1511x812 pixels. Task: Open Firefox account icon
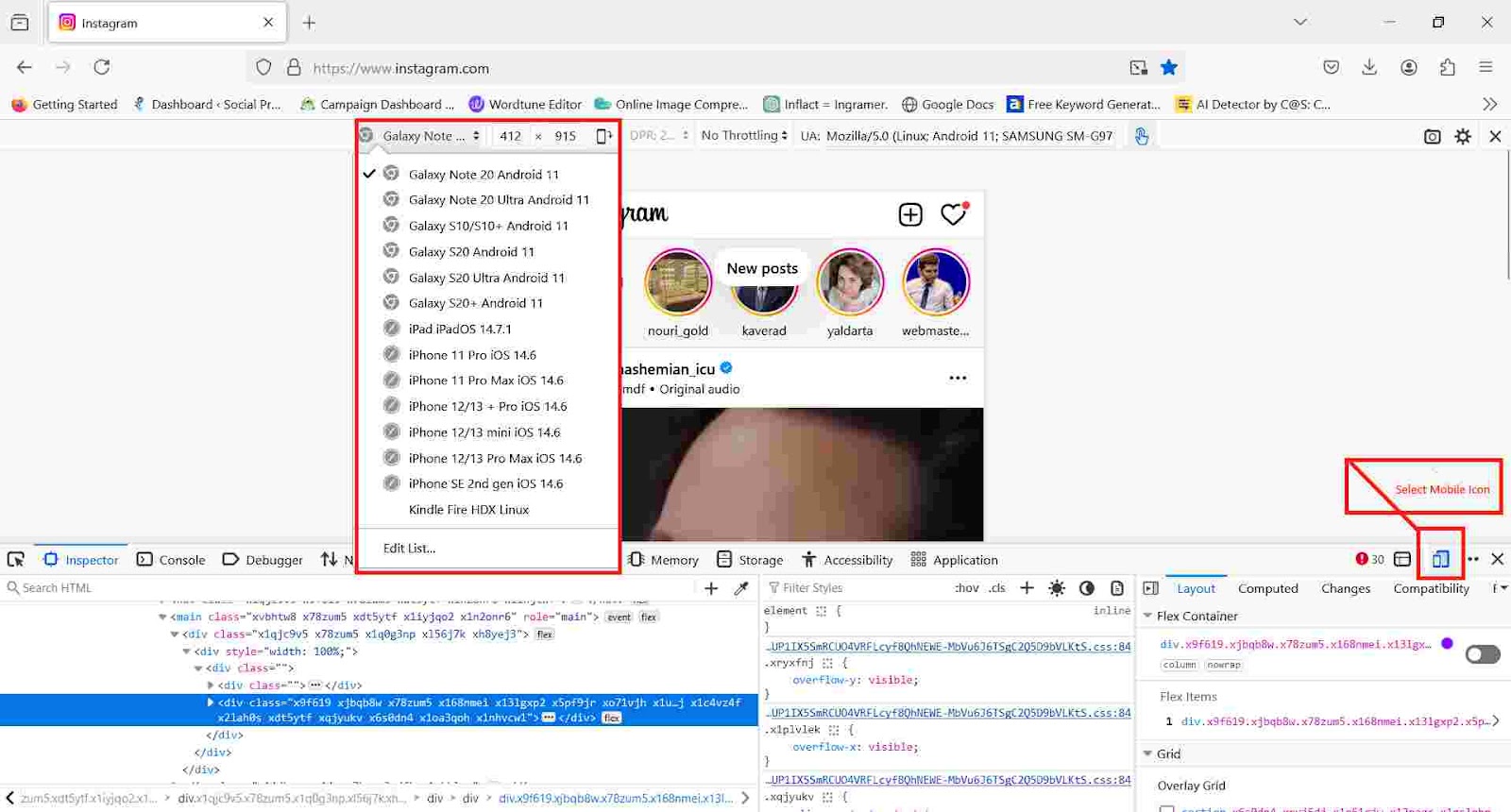(1409, 67)
